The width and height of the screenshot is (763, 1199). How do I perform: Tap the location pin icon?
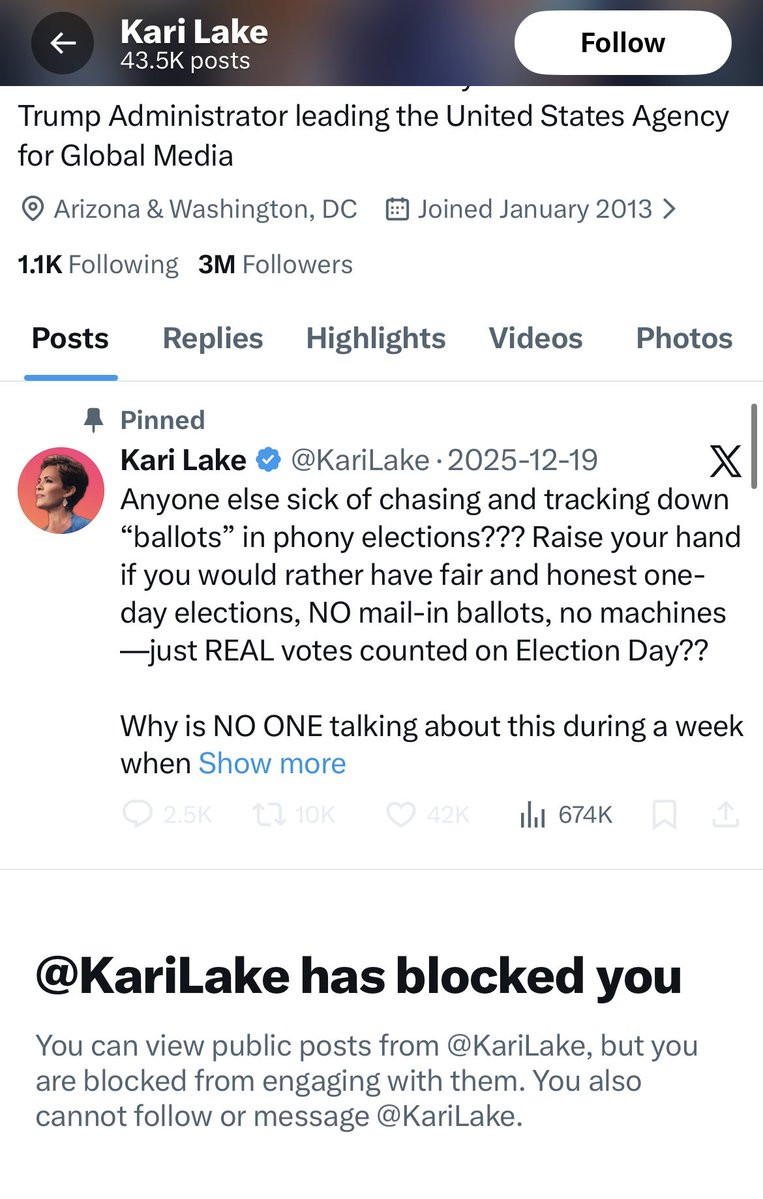tap(32, 209)
